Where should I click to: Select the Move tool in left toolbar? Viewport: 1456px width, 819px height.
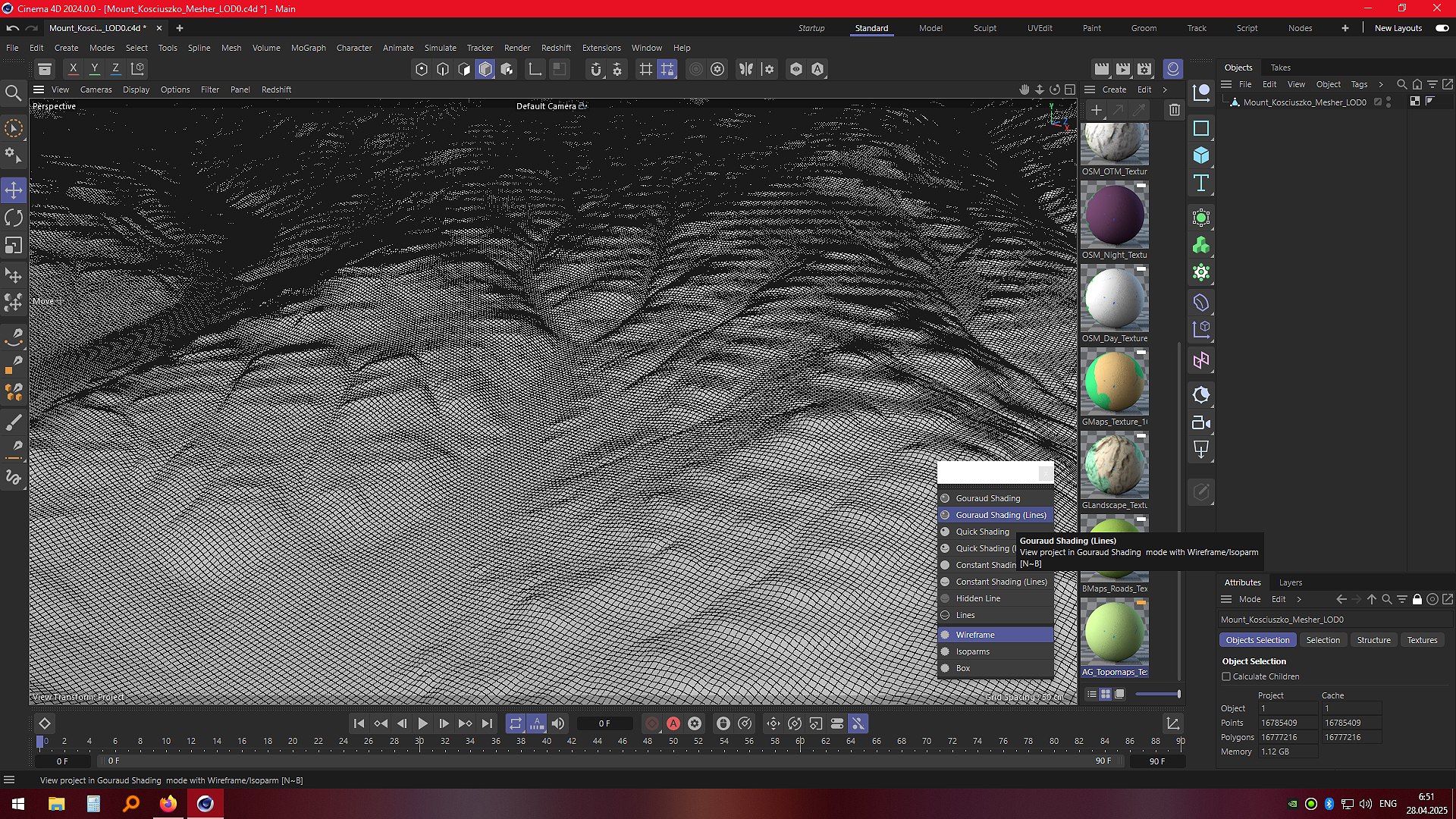coord(14,190)
